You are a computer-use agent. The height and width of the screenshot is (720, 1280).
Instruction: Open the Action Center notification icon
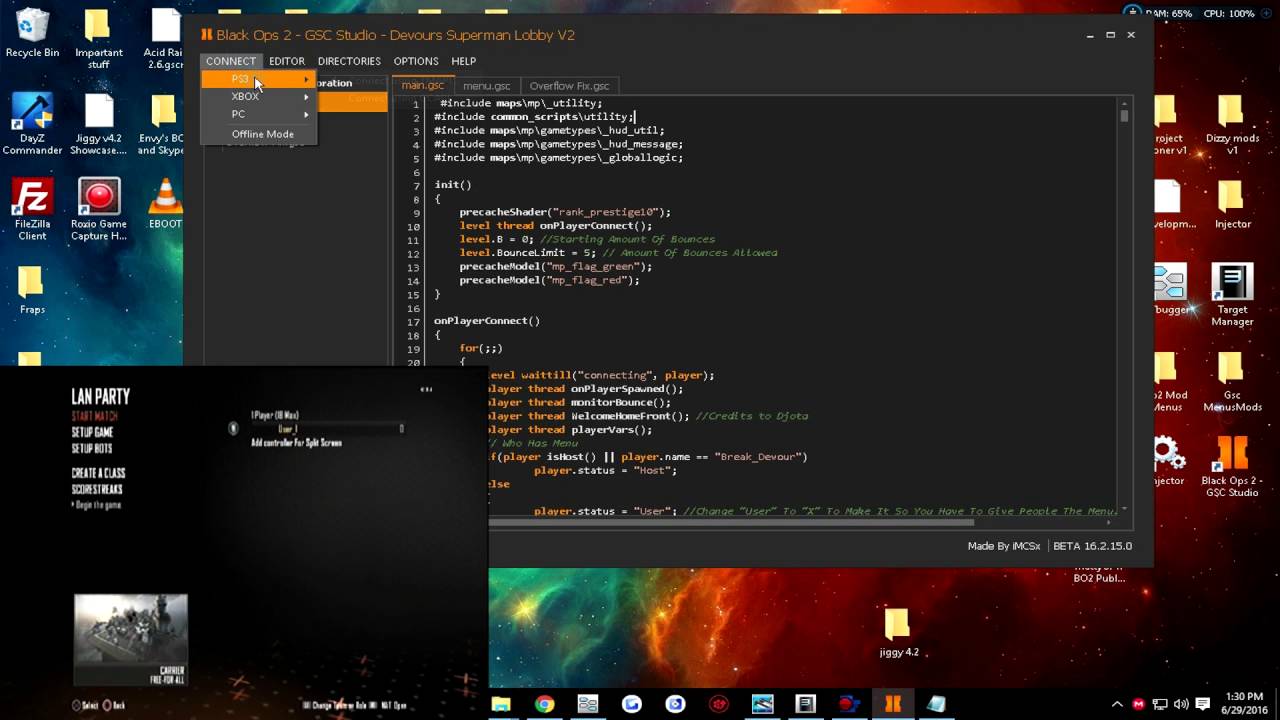tap(1203, 704)
